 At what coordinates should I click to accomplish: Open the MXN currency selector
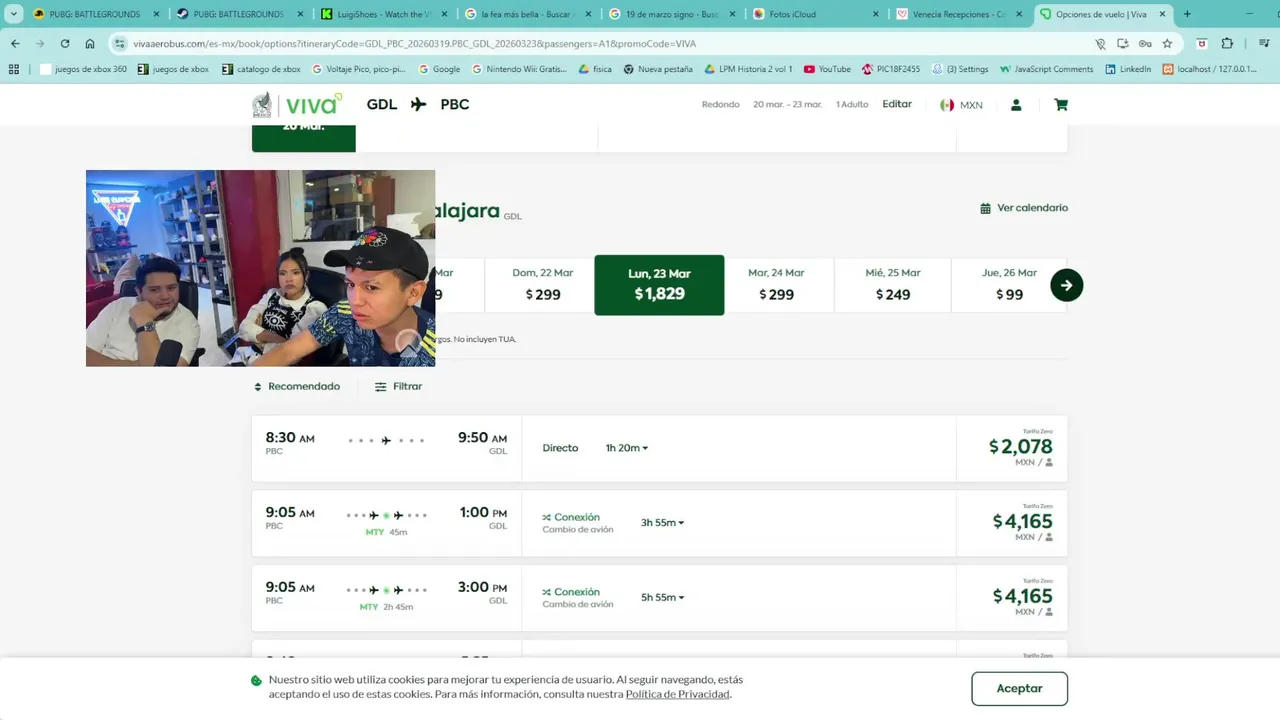961,105
